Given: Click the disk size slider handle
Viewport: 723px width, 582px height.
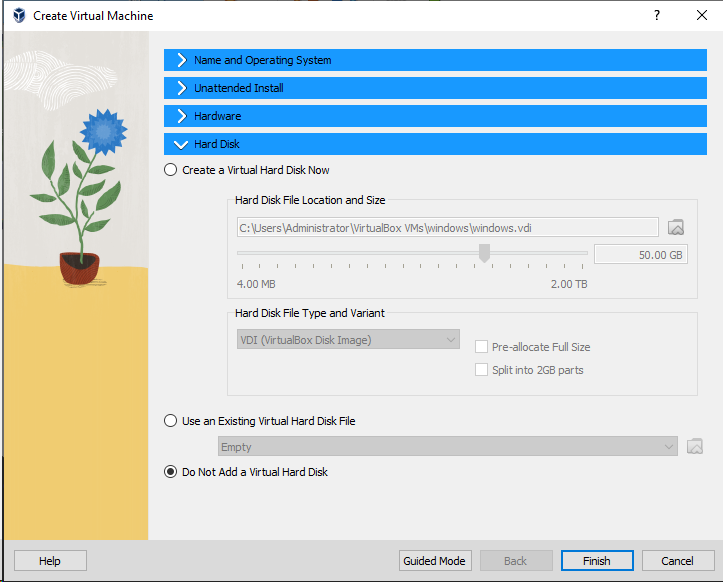Looking at the screenshot, I should (x=484, y=253).
